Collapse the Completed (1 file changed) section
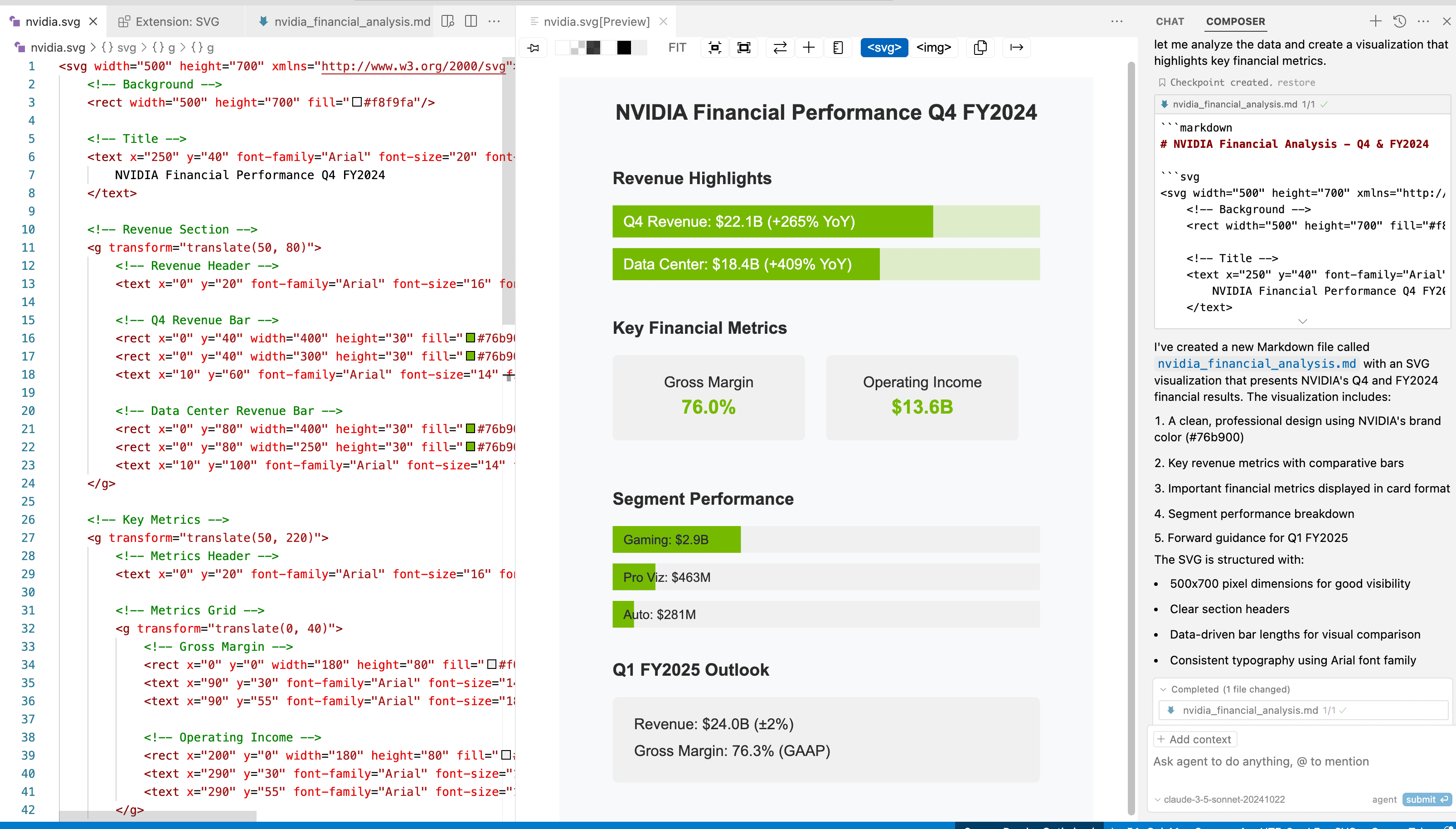Image resolution: width=1456 pixels, height=829 pixels. [1224, 689]
